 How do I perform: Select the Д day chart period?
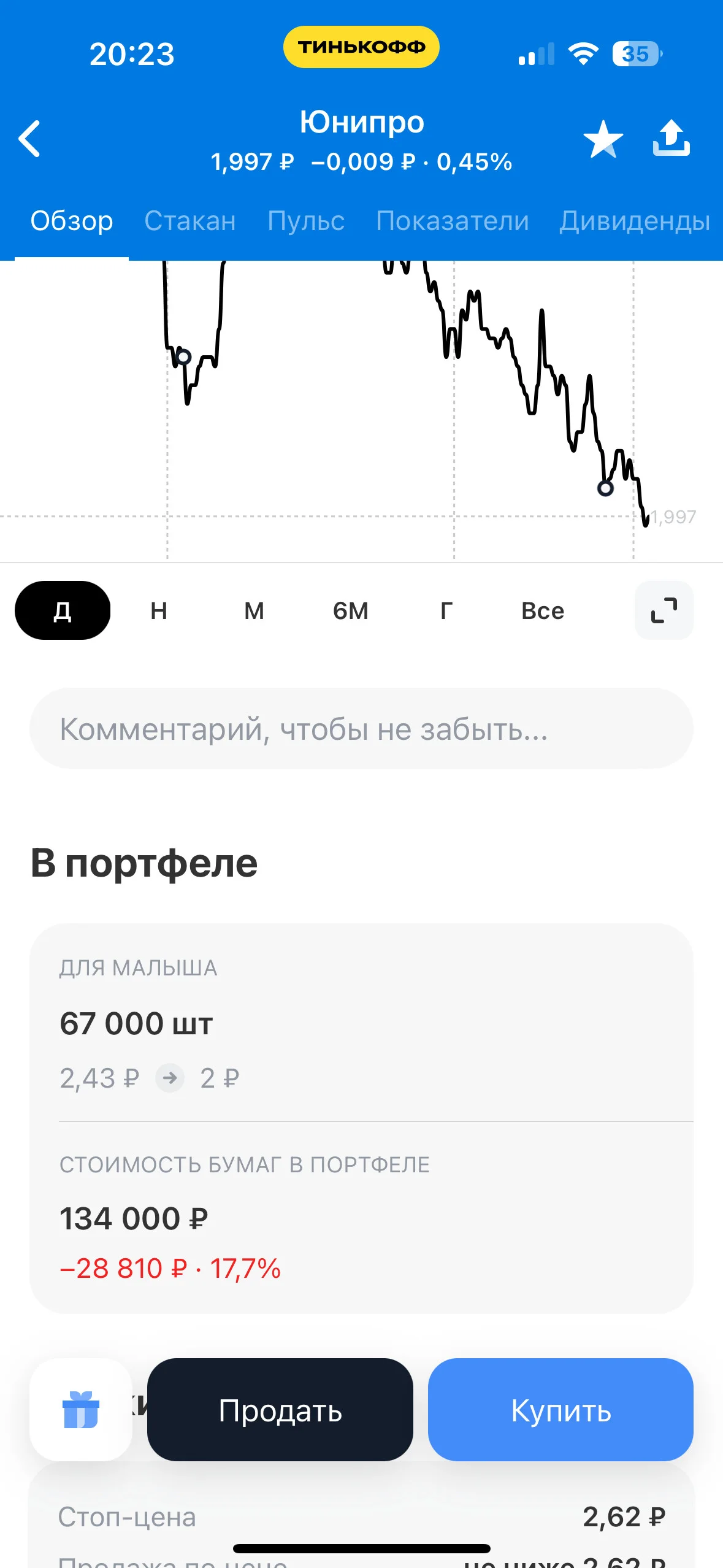63,610
